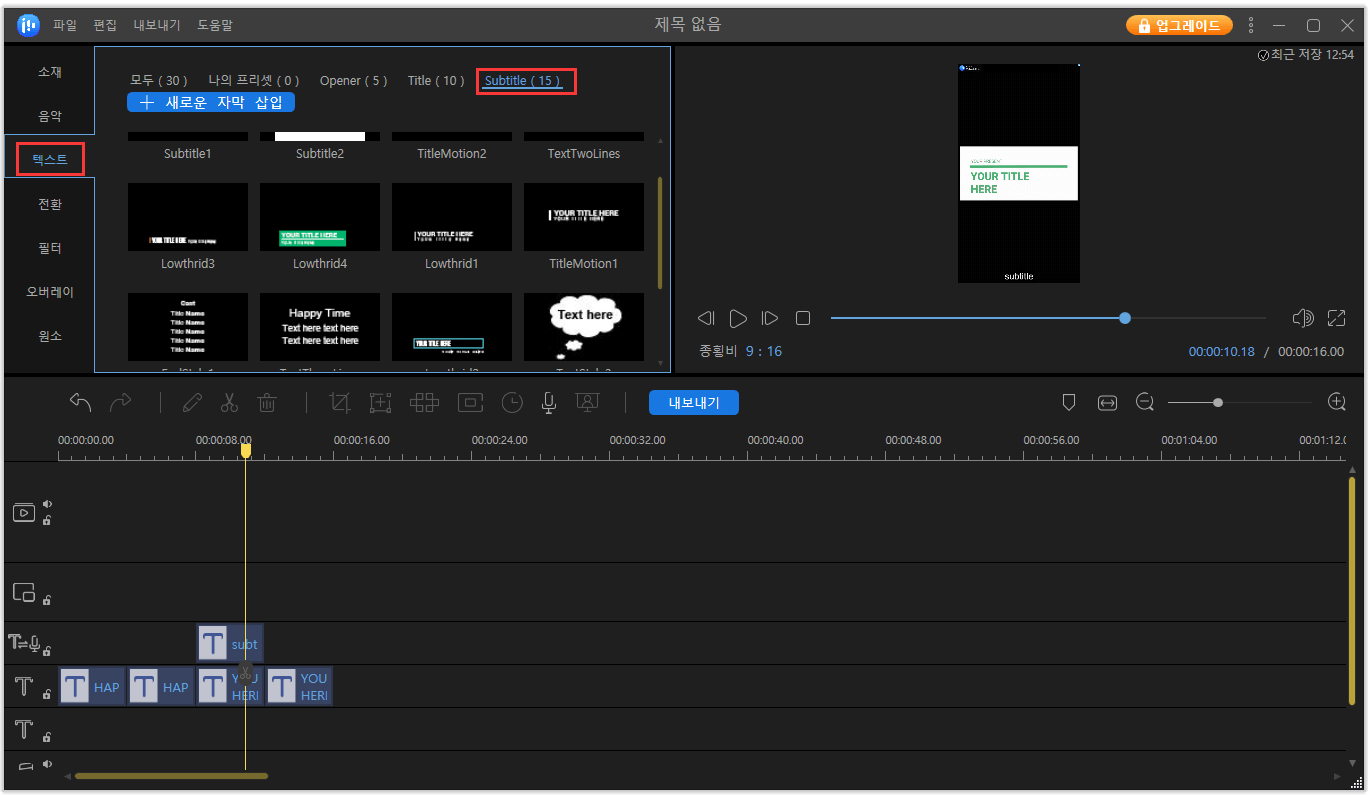Viewport: 1368px width, 795px height.
Task: Open the aspect ratio 9 : 16 selector
Action: (x=764, y=352)
